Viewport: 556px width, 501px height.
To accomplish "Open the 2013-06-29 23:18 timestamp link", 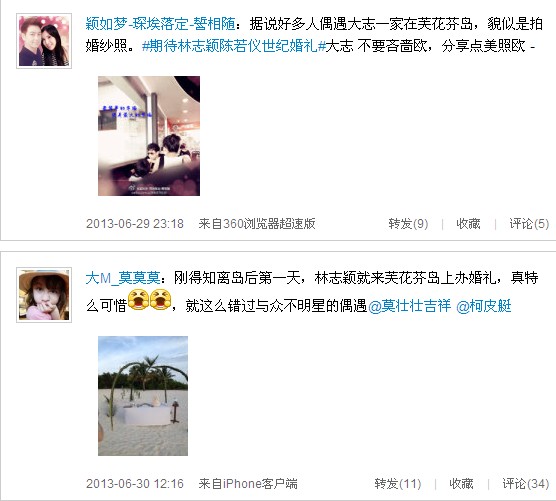I will coord(135,224).
